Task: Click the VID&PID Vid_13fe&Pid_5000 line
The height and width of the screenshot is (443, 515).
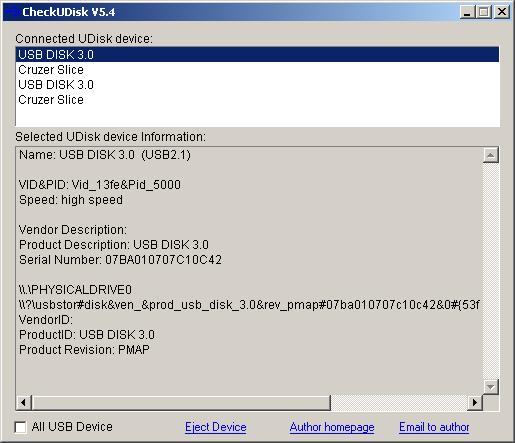Action: click(x=100, y=185)
